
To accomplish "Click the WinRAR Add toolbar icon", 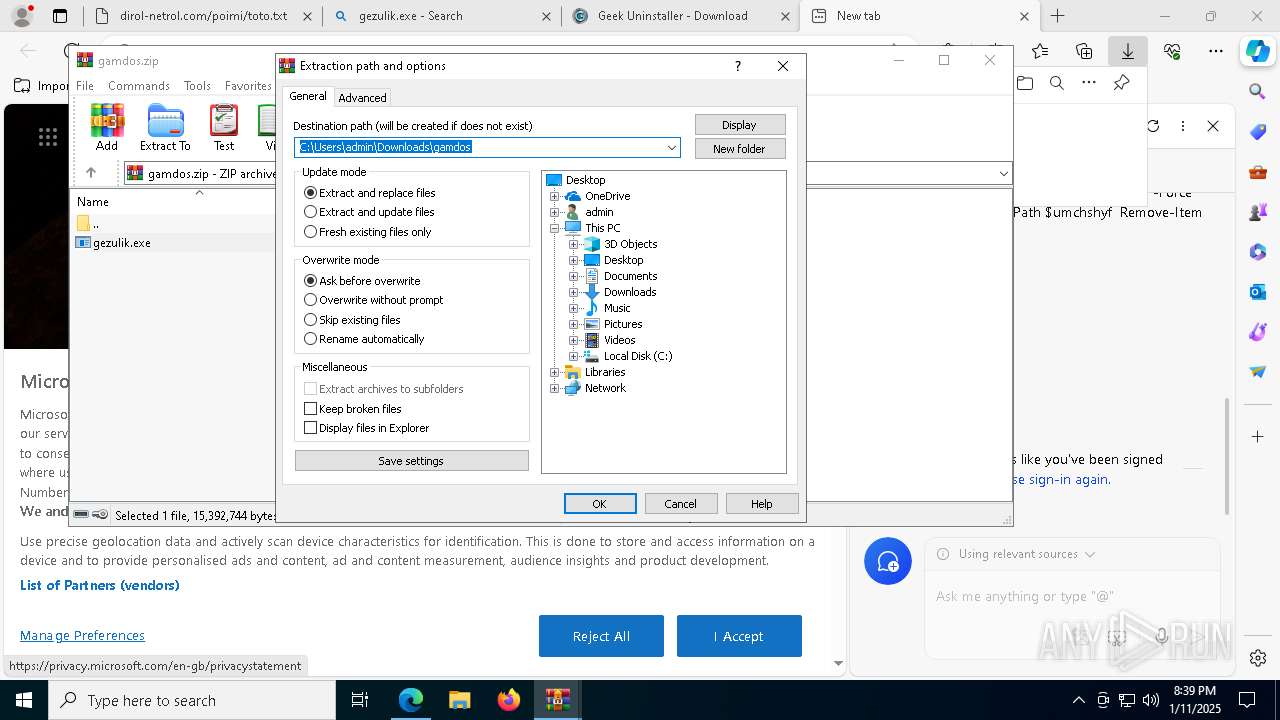I will (x=107, y=127).
